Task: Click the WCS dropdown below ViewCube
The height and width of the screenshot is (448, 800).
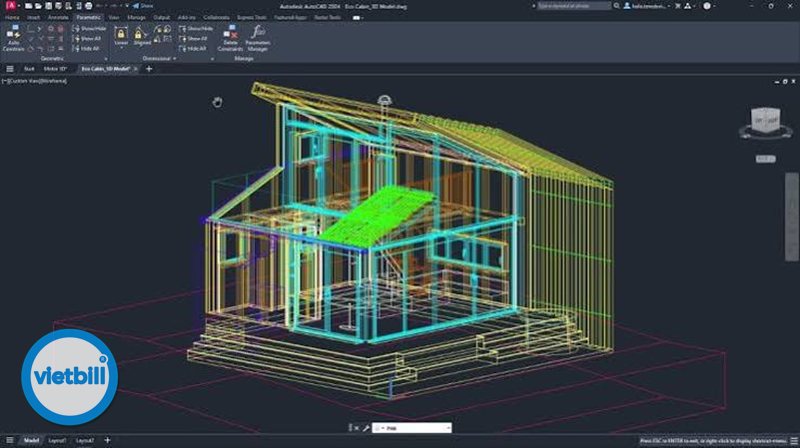Action: (765, 159)
